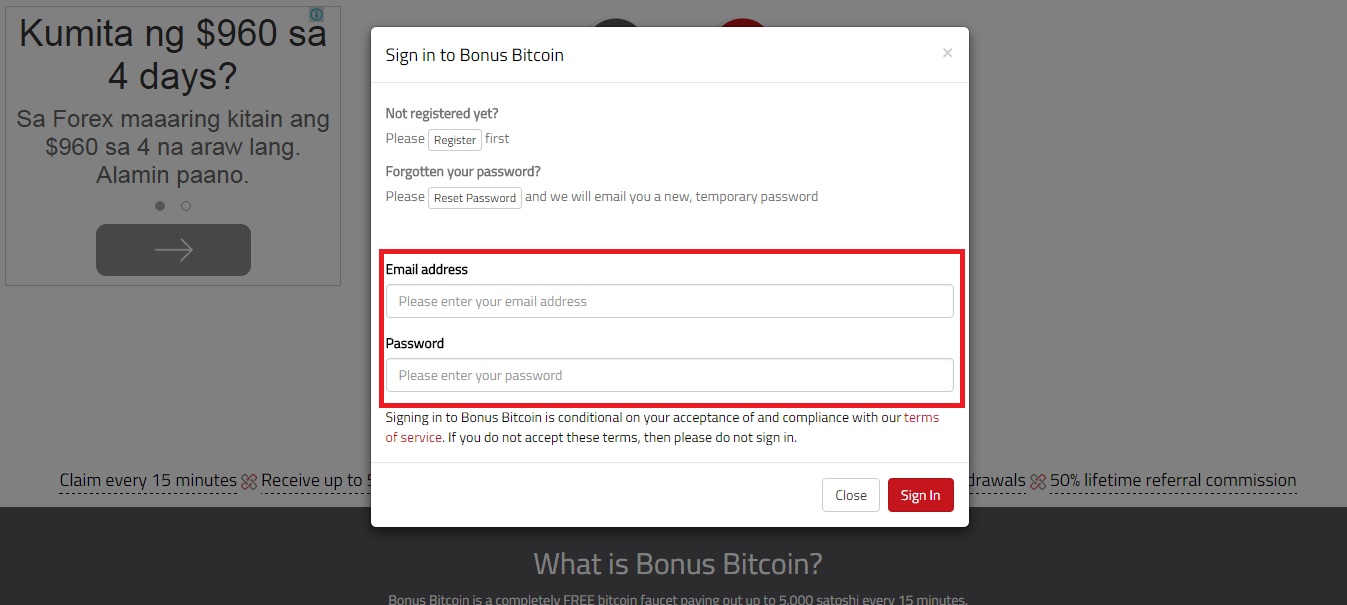Click the AdChoices info icon on the ad

[x=316, y=14]
